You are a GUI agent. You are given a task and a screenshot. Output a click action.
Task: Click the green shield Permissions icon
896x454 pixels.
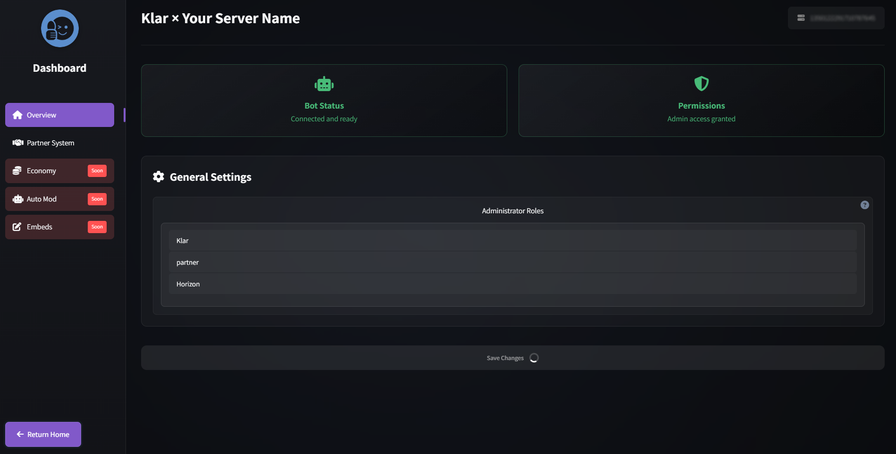(701, 84)
